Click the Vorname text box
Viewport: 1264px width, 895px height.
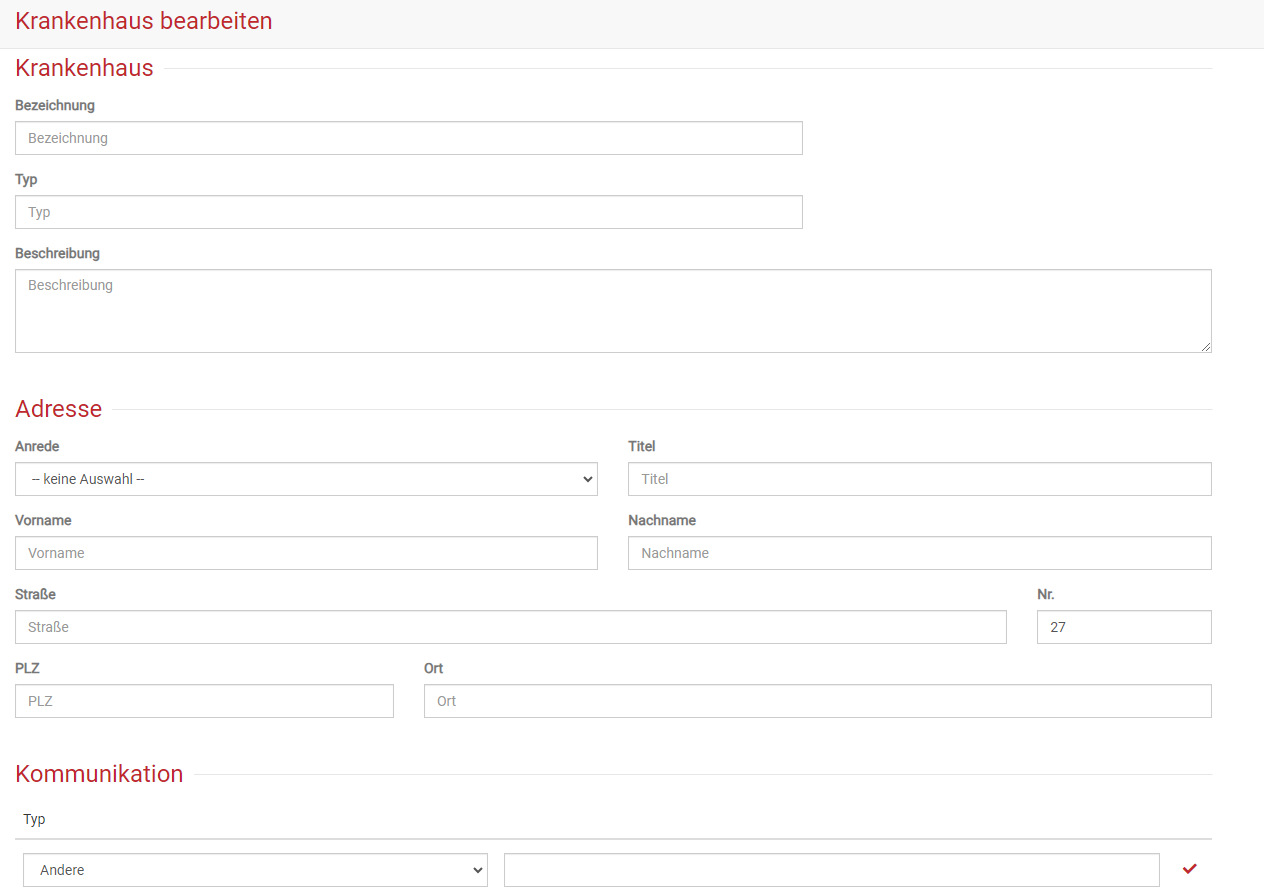[x=306, y=553]
